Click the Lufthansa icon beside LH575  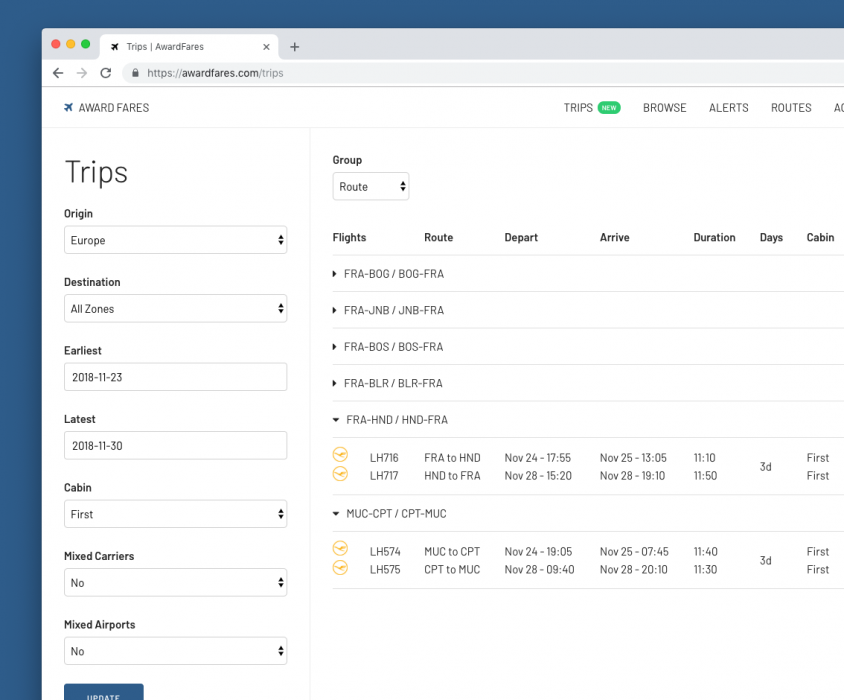(x=340, y=568)
